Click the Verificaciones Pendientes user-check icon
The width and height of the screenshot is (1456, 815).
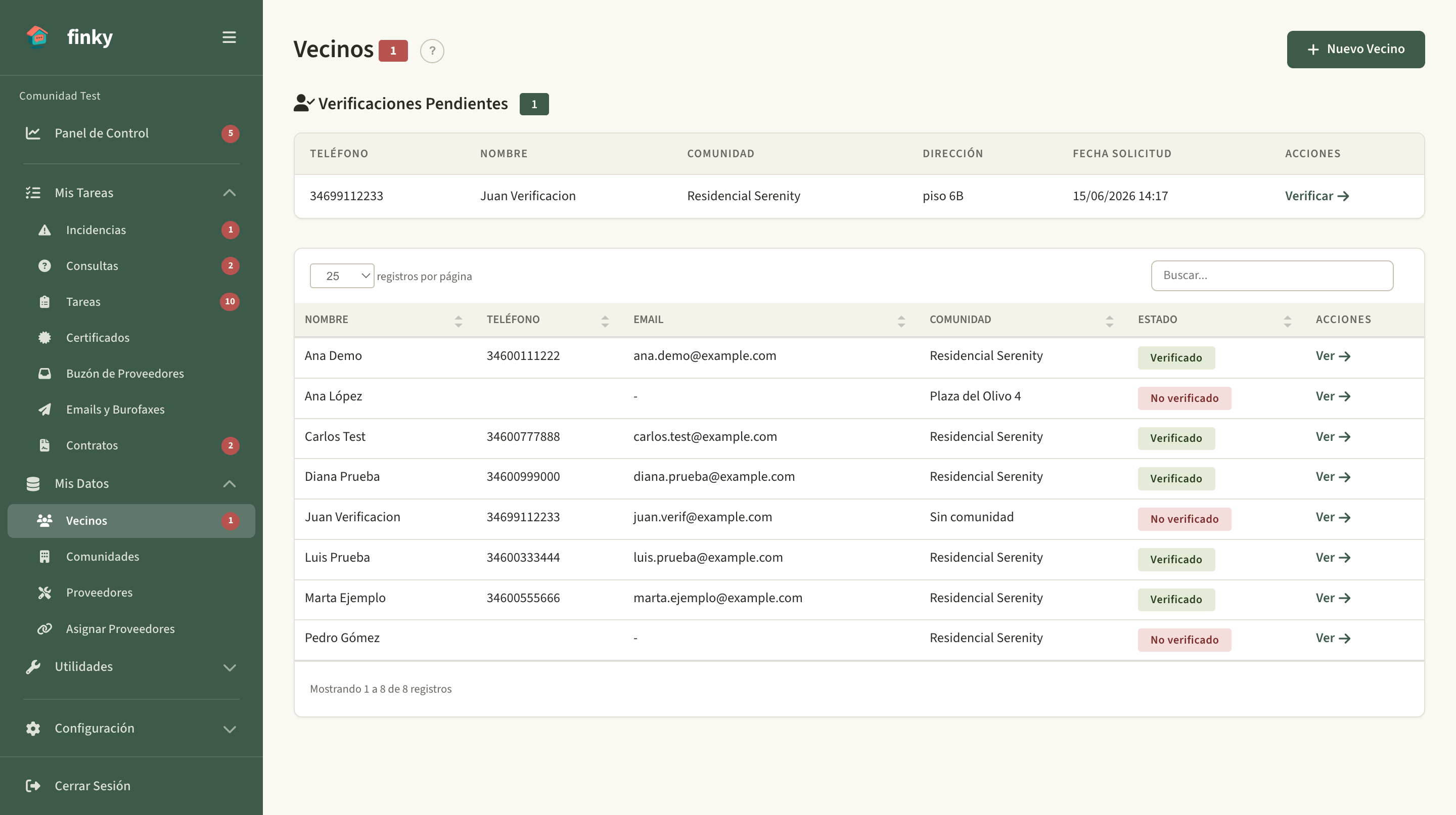(303, 103)
